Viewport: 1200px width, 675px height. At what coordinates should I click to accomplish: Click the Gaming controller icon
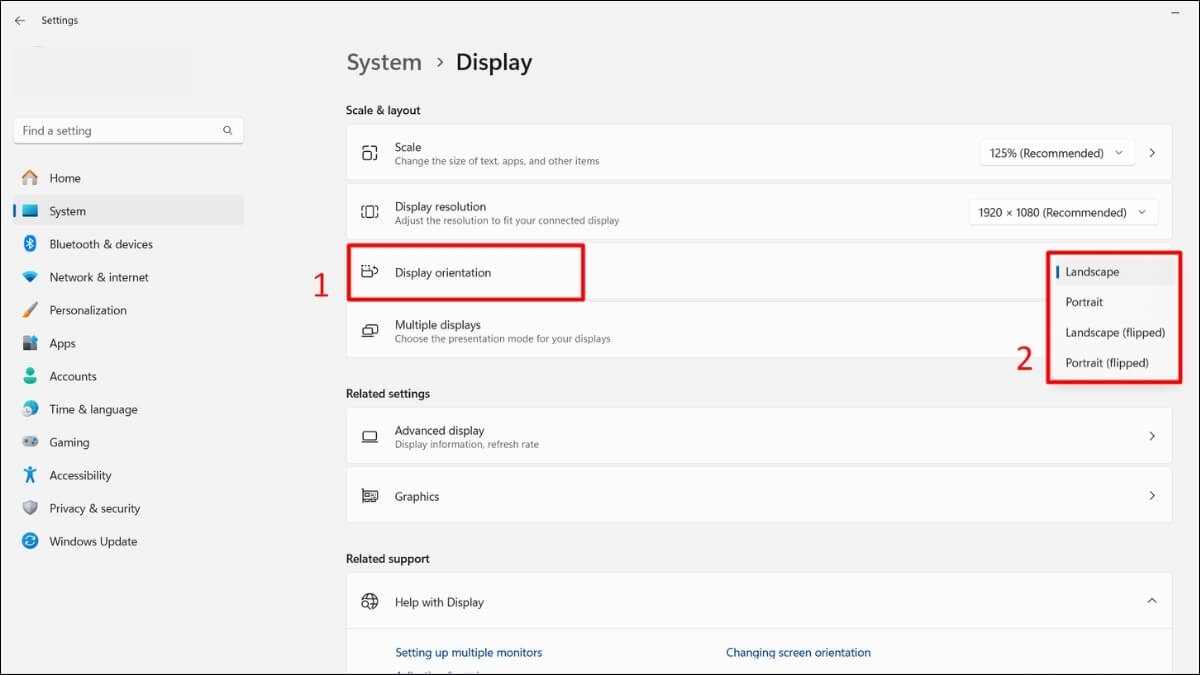pos(30,442)
